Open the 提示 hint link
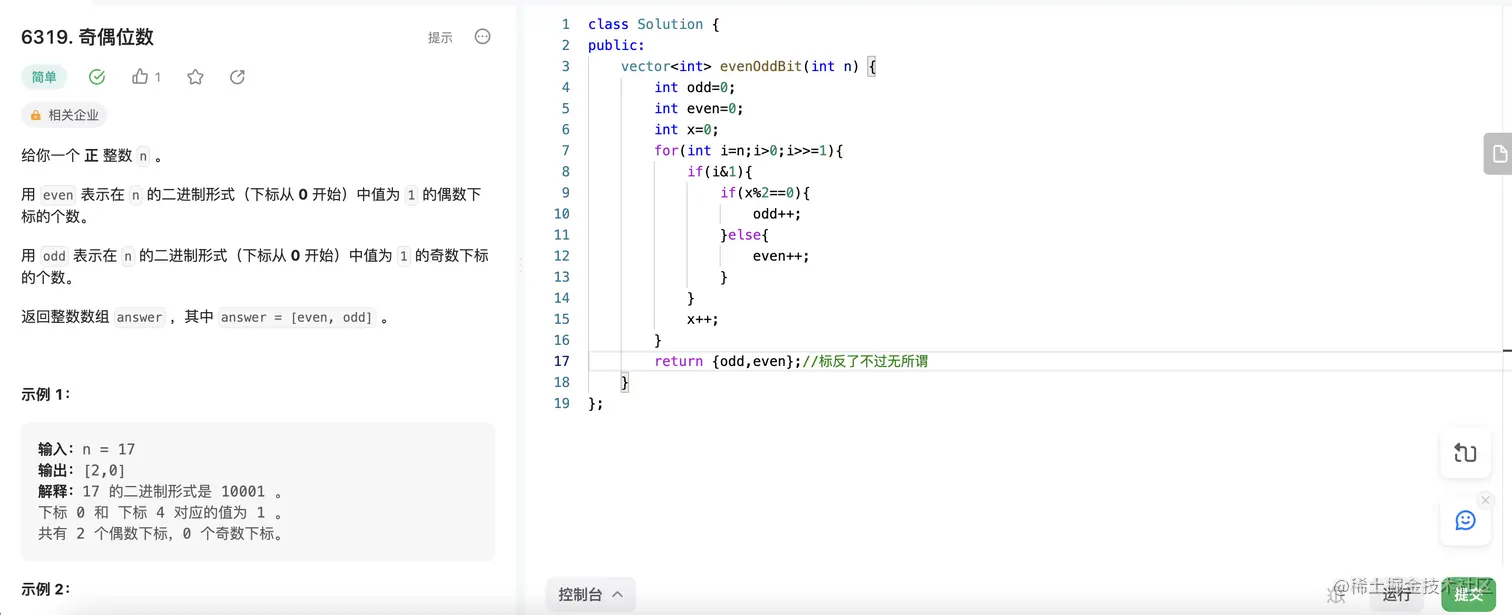 440,38
